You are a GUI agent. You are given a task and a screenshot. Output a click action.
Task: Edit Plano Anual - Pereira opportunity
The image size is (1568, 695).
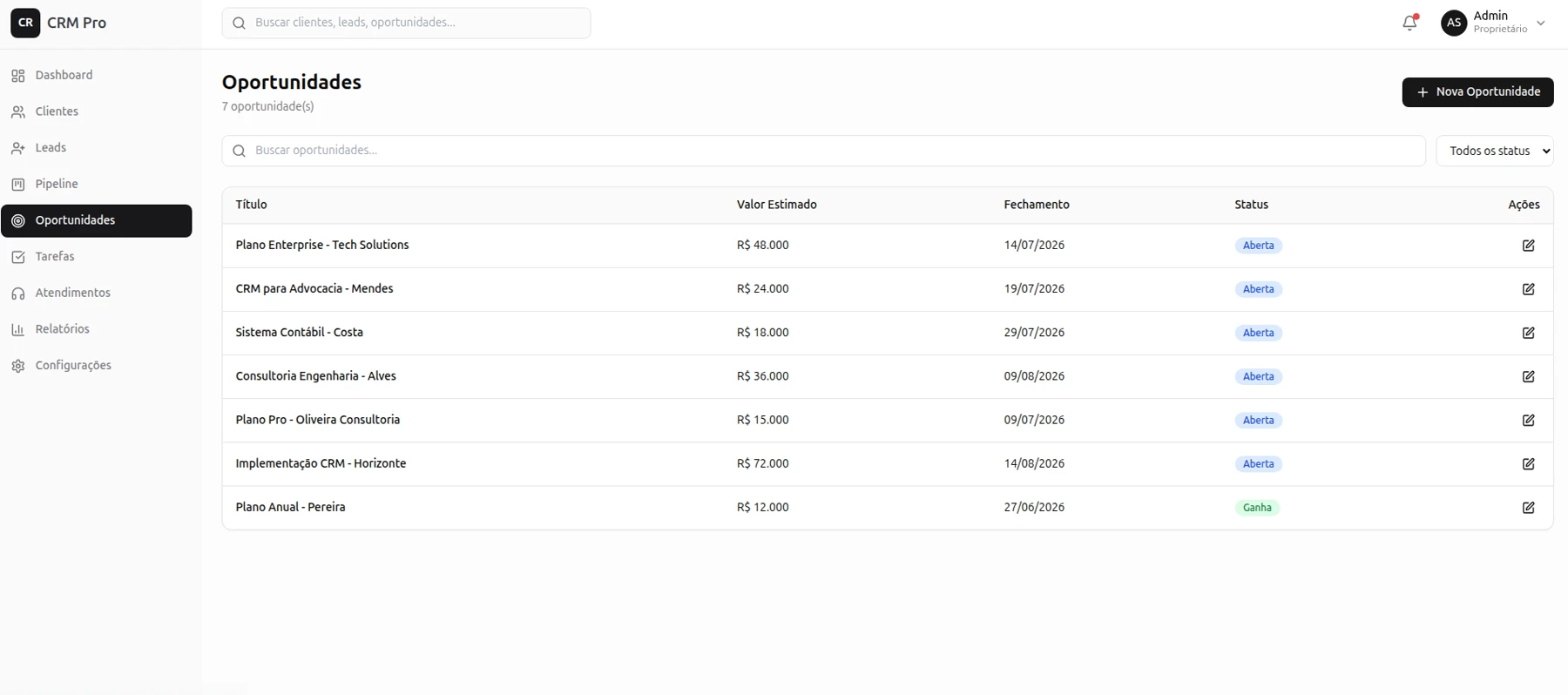point(1528,508)
